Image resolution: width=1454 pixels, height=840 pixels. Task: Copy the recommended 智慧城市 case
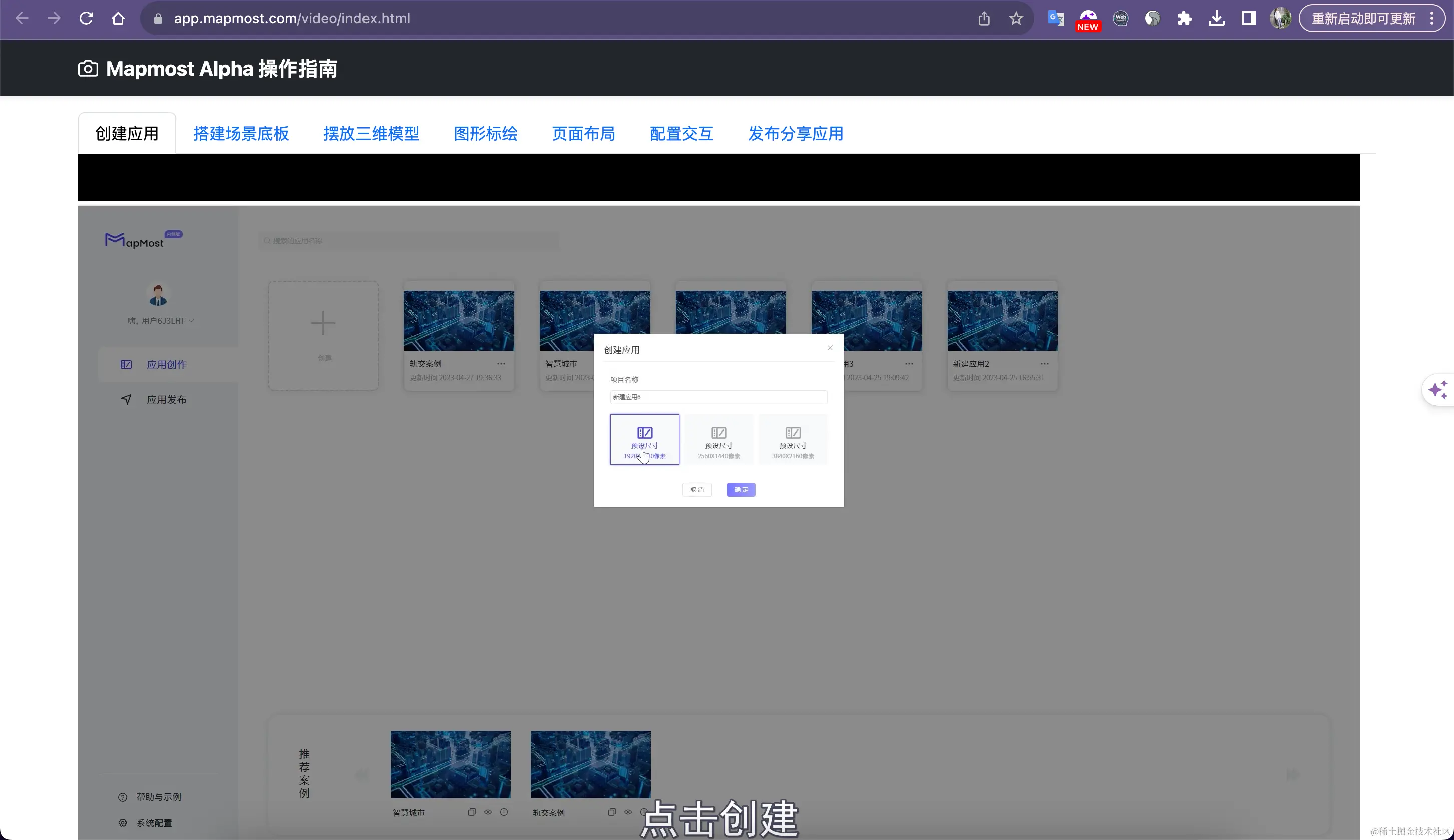pos(471,812)
